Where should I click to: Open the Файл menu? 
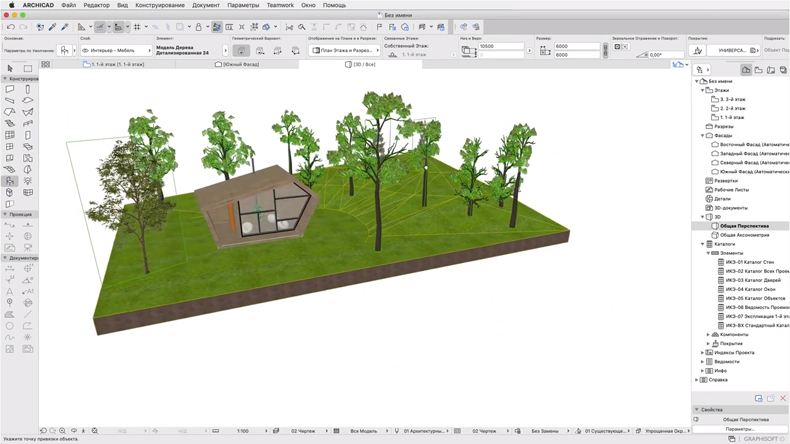(x=69, y=5)
